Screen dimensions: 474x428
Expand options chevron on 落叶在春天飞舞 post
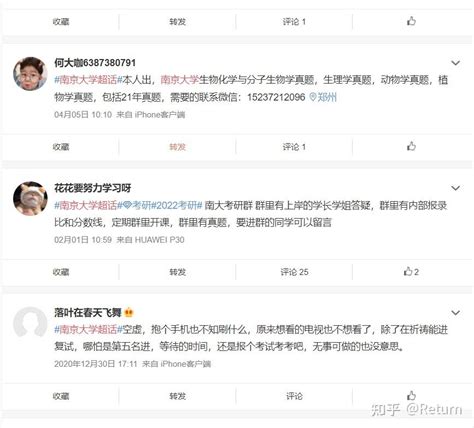(455, 313)
